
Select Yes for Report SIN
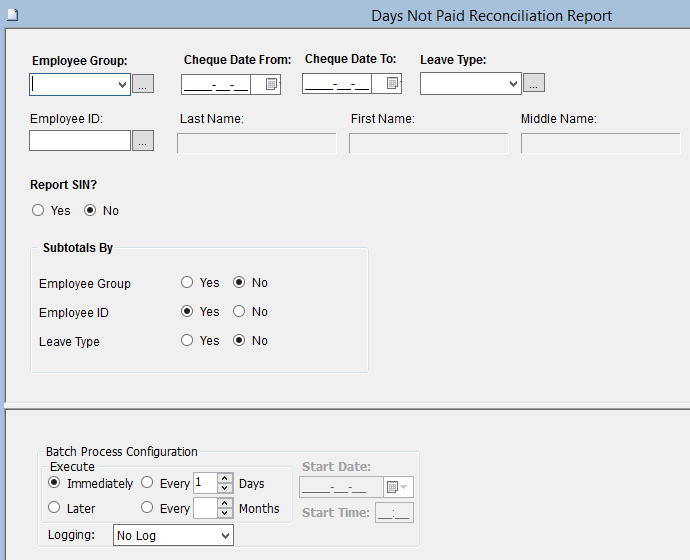[x=38, y=211]
